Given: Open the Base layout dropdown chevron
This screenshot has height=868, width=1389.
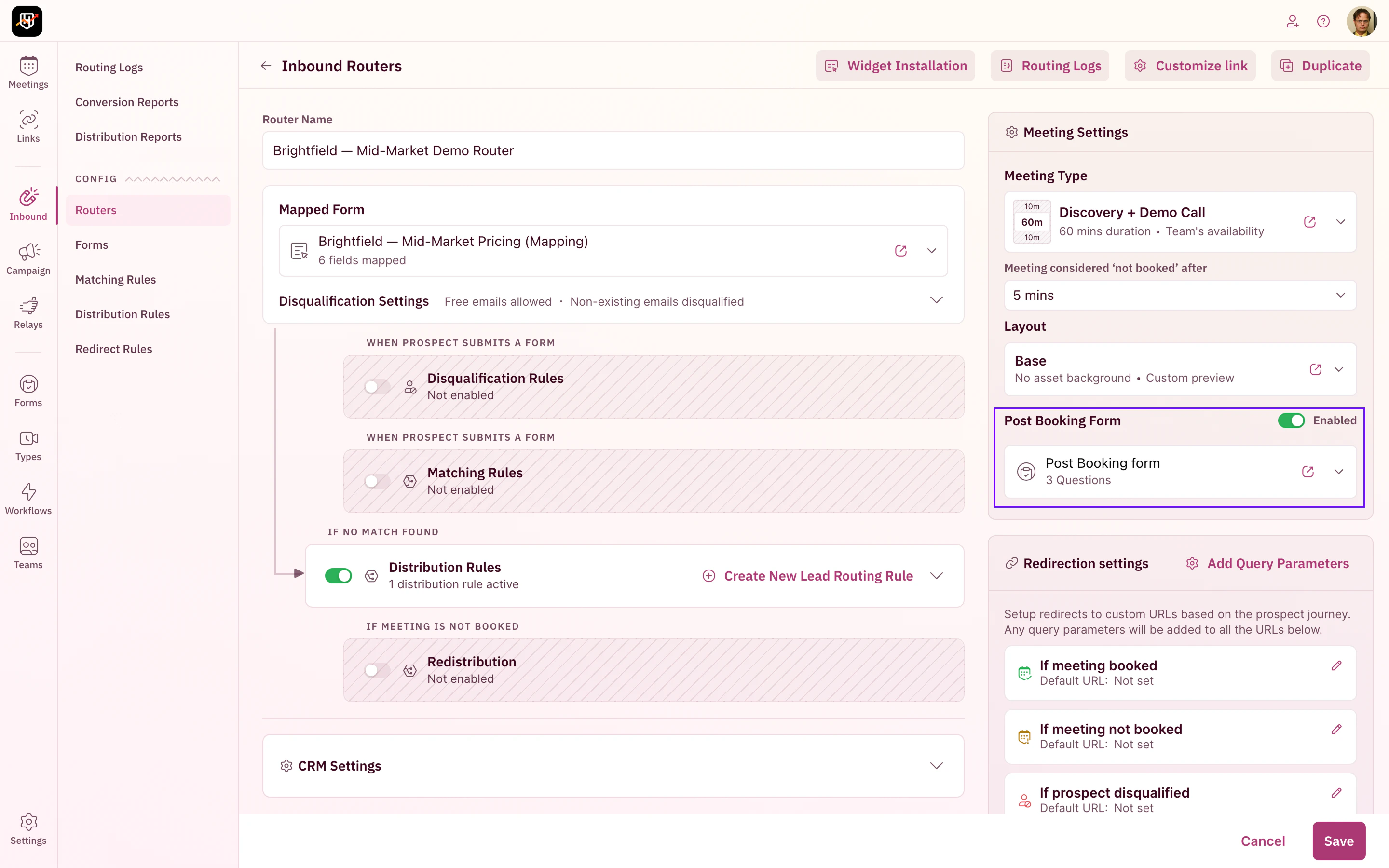Looking at the screenshot, I should 1339,369.
